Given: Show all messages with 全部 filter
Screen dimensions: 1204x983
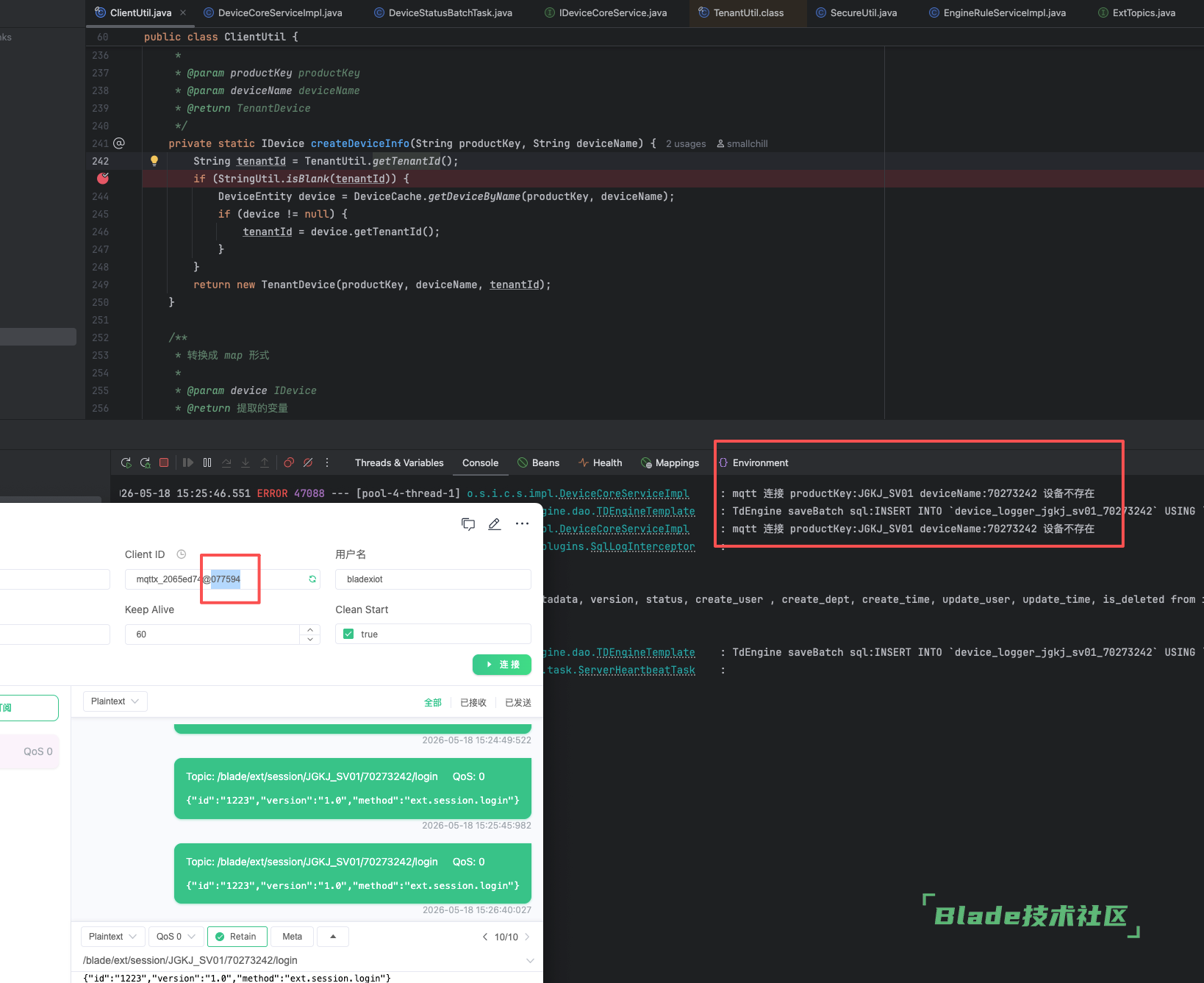Looking at the screenshot, I should pyautogui.click(x=433, y=703).
